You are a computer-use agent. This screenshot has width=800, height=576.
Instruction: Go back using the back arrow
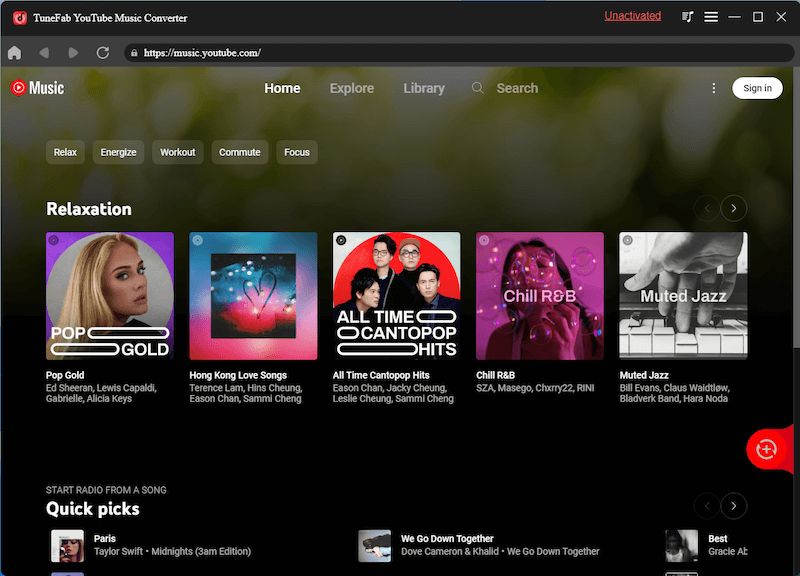click(44, 52)
